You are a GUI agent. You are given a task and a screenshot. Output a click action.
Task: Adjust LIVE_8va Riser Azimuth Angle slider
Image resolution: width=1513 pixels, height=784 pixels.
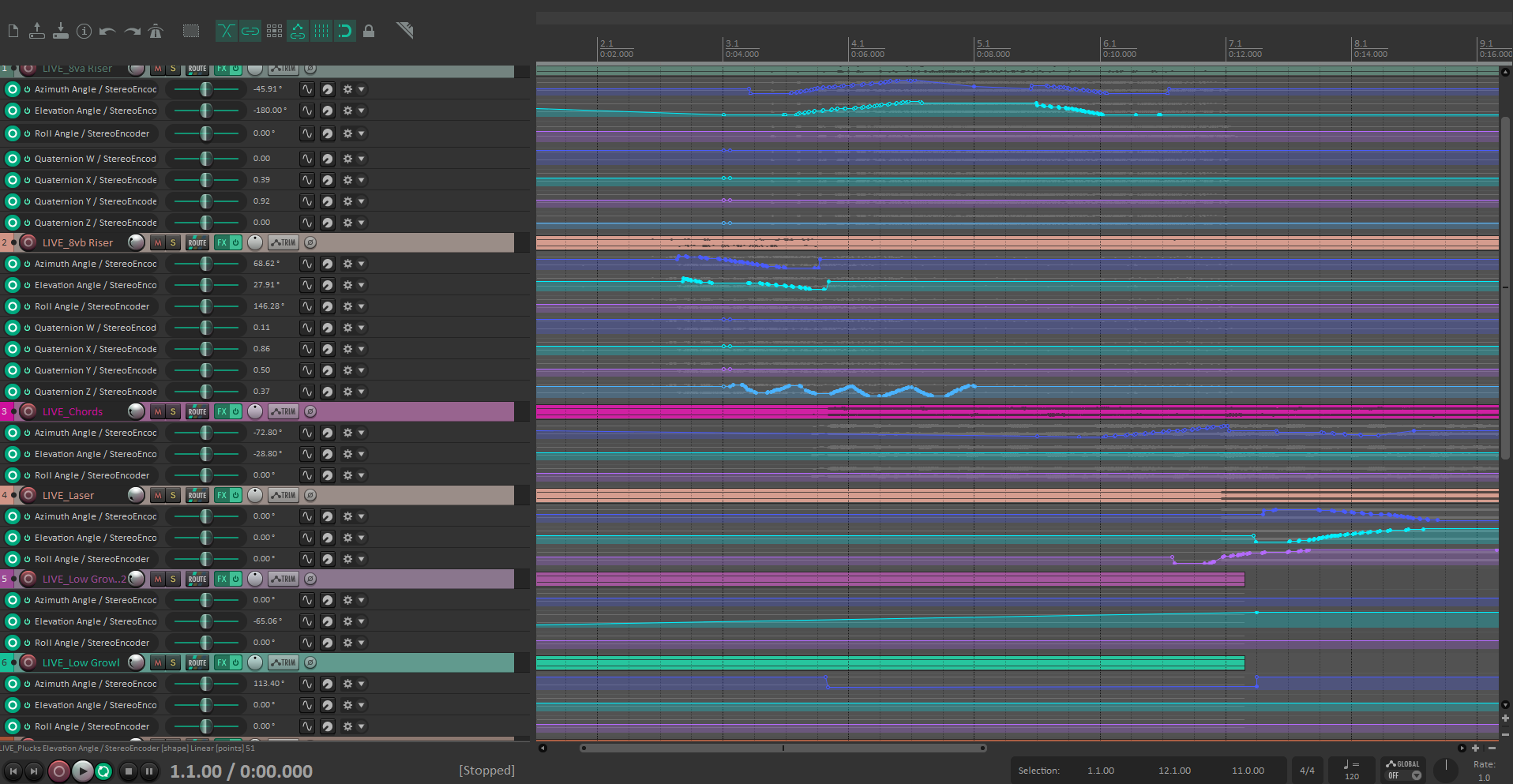click(x=206, y=90)
